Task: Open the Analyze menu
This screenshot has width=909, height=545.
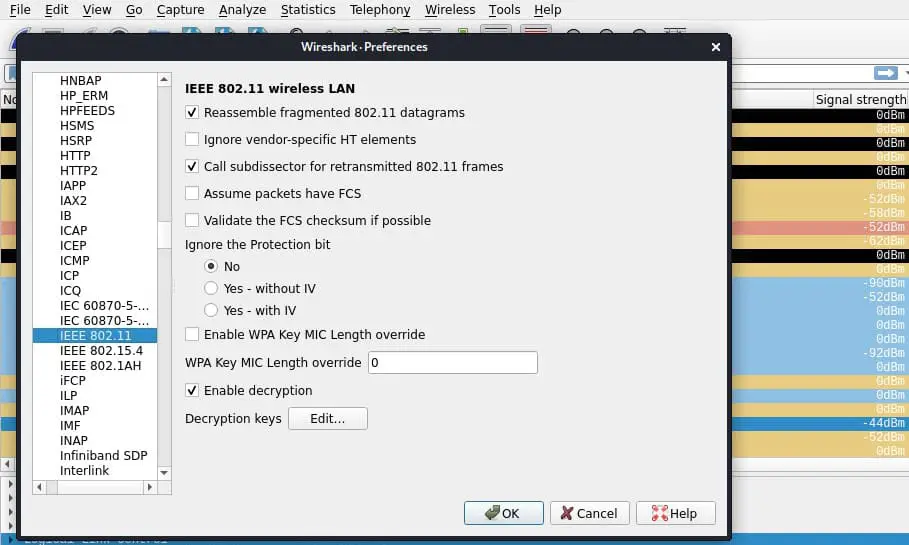Action: coord(242,10)
